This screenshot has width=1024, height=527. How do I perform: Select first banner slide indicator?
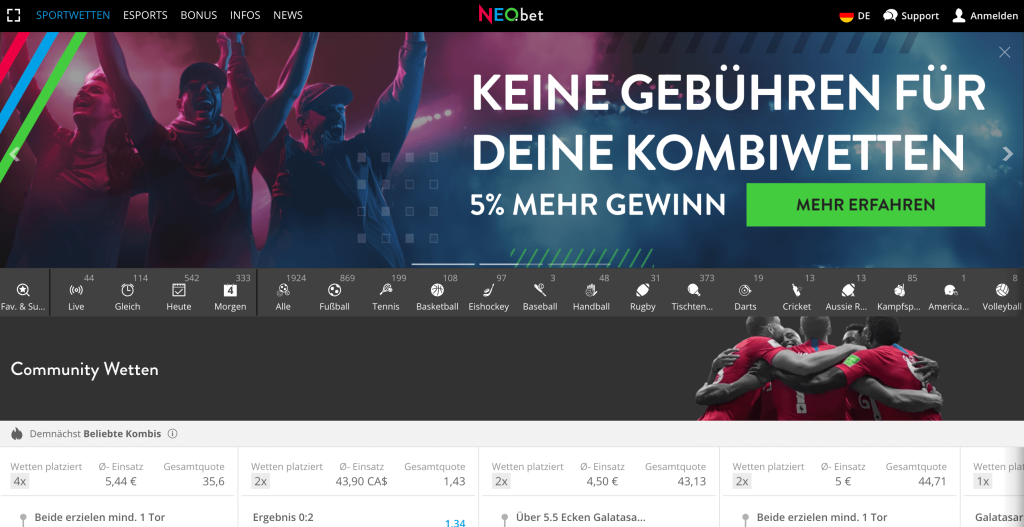pyautogui.click(x=443, y=264)
